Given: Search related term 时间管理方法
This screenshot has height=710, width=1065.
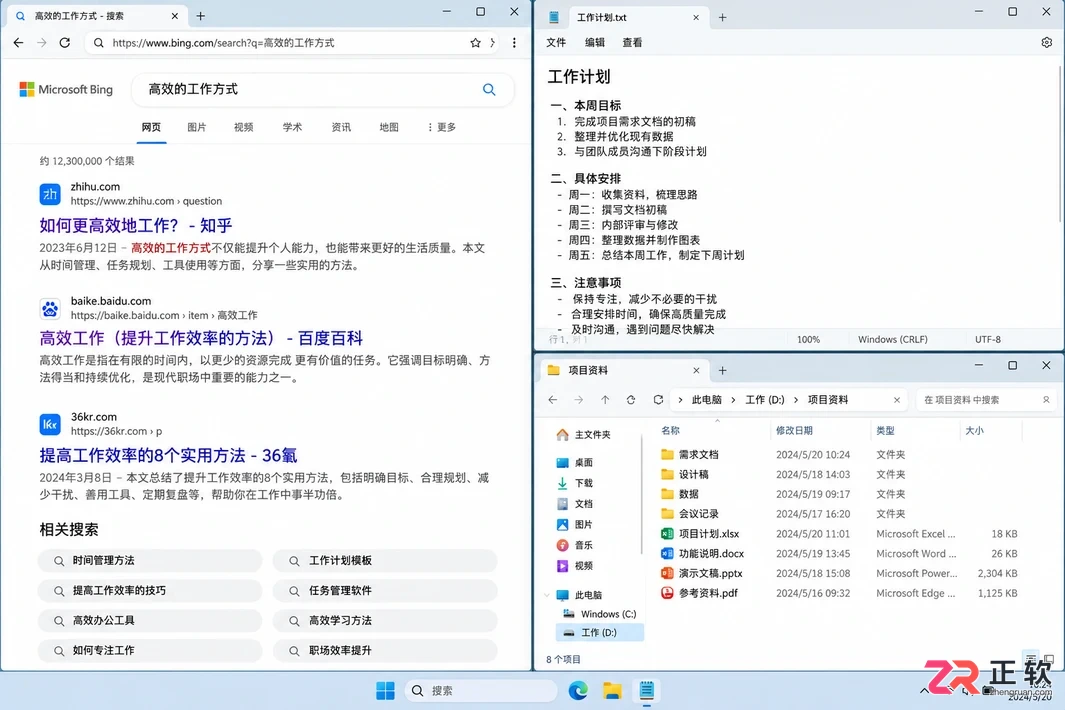Looking at the screenshot, I should pyautogui.click(x=150, y=561).
